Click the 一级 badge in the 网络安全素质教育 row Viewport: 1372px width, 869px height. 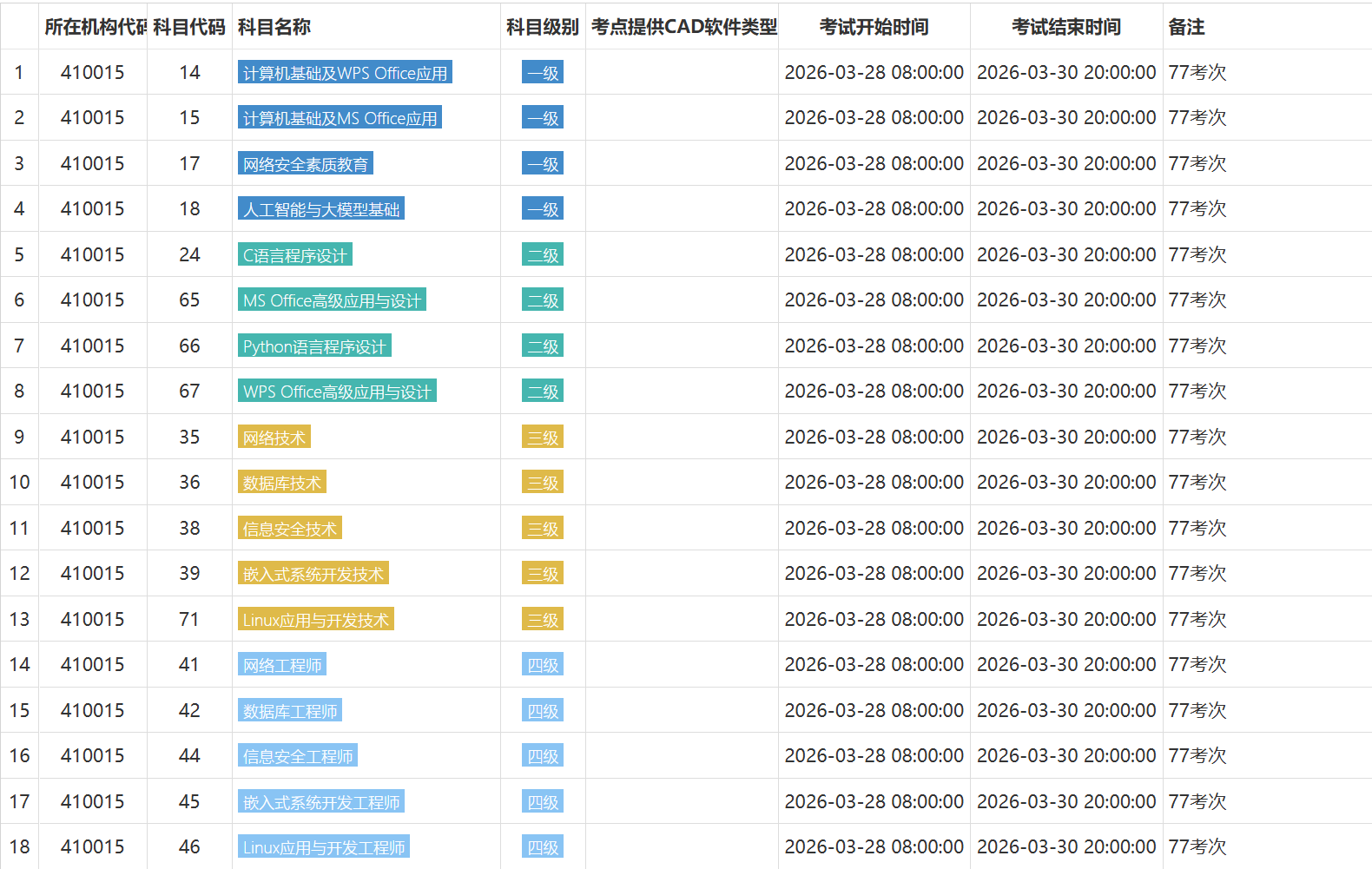point(543,164)
